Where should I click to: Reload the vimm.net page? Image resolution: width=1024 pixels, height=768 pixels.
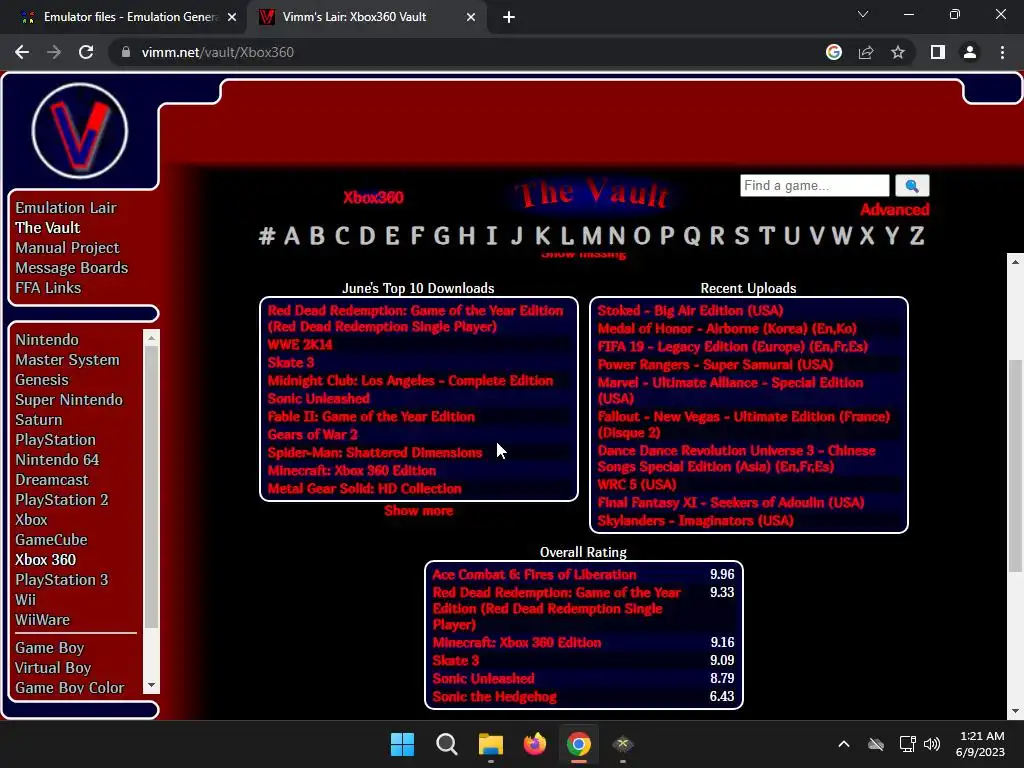pyautogui.click(x=86, y=52)
